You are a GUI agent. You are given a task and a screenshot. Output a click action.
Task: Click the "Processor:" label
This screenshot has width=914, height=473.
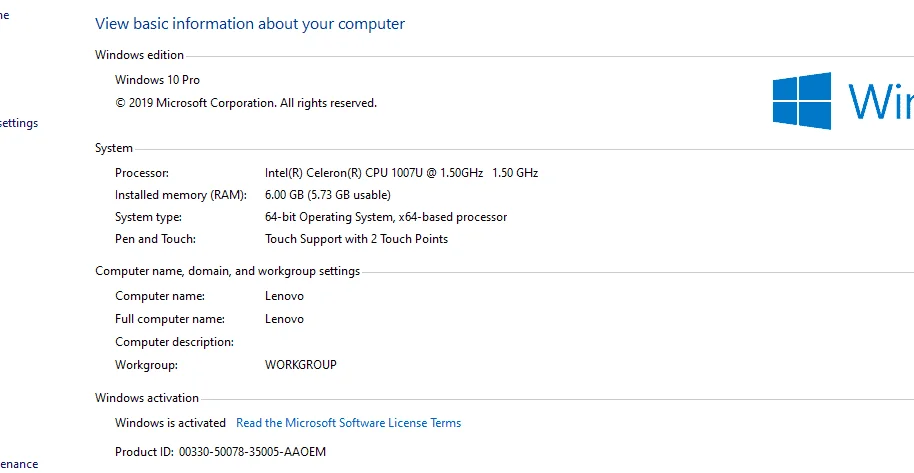tap(142, 173)
